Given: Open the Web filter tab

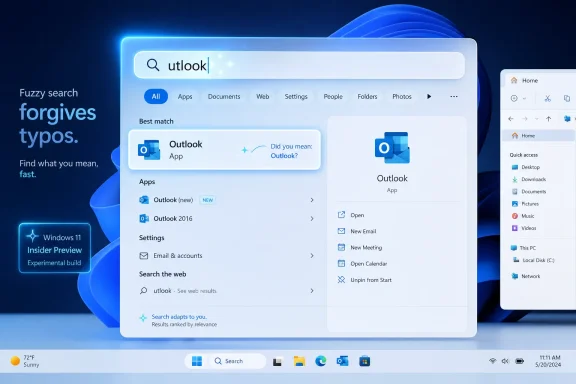Looking at the screenshot, I should pos(262,96).
